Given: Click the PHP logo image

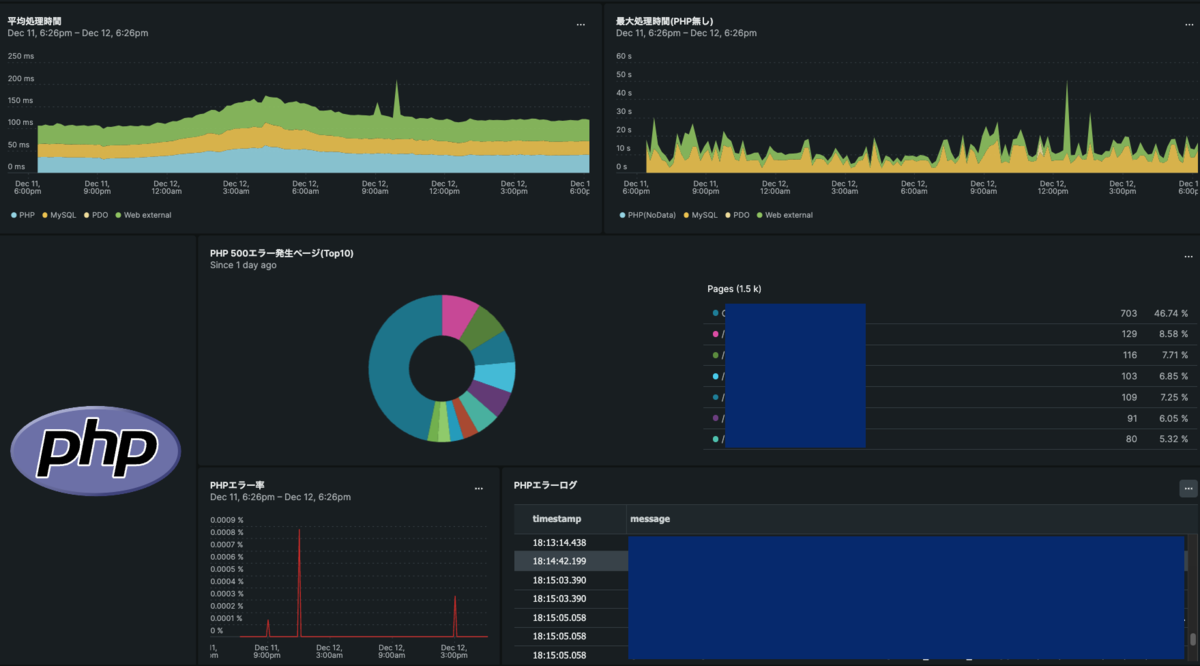Looking at the screenshot, I should pos(96,451).
